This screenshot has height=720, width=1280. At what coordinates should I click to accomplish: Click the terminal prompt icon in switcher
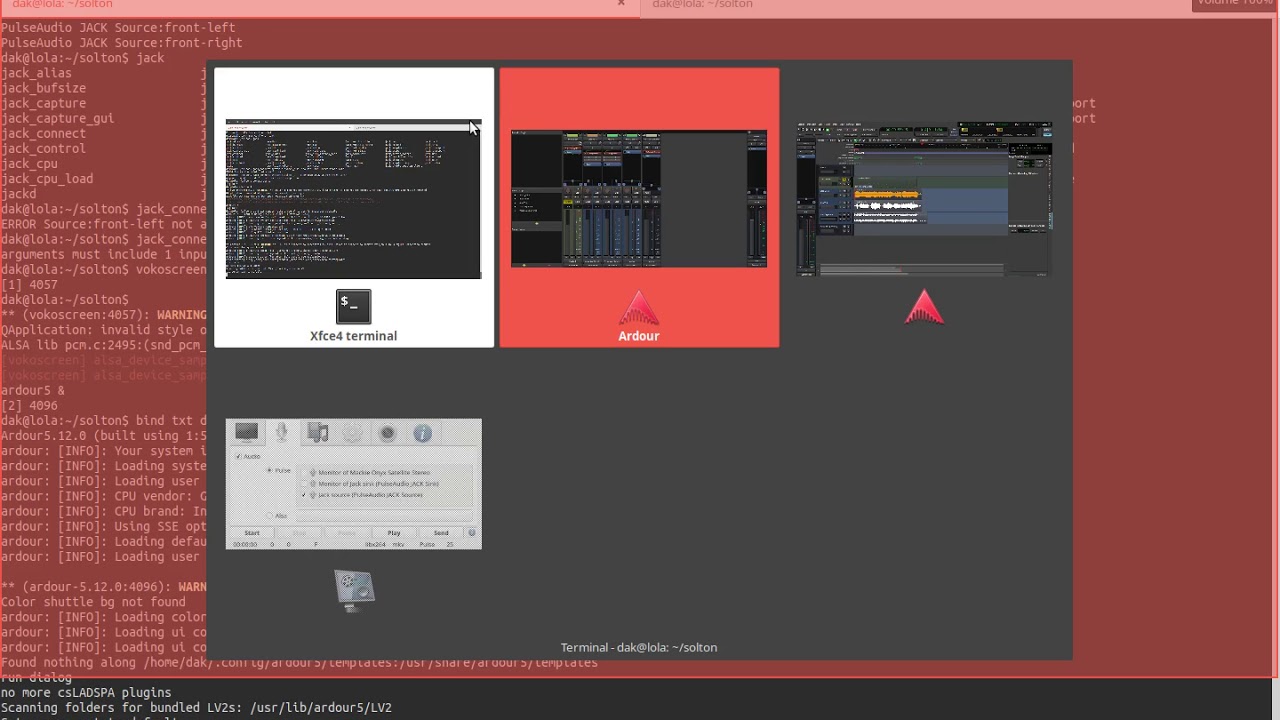353,306
